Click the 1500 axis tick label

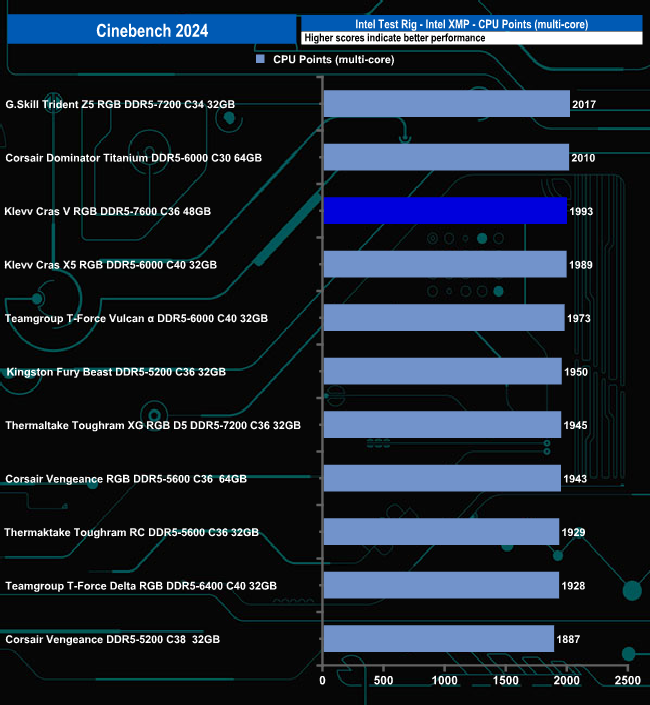click(x=506, y=680)
